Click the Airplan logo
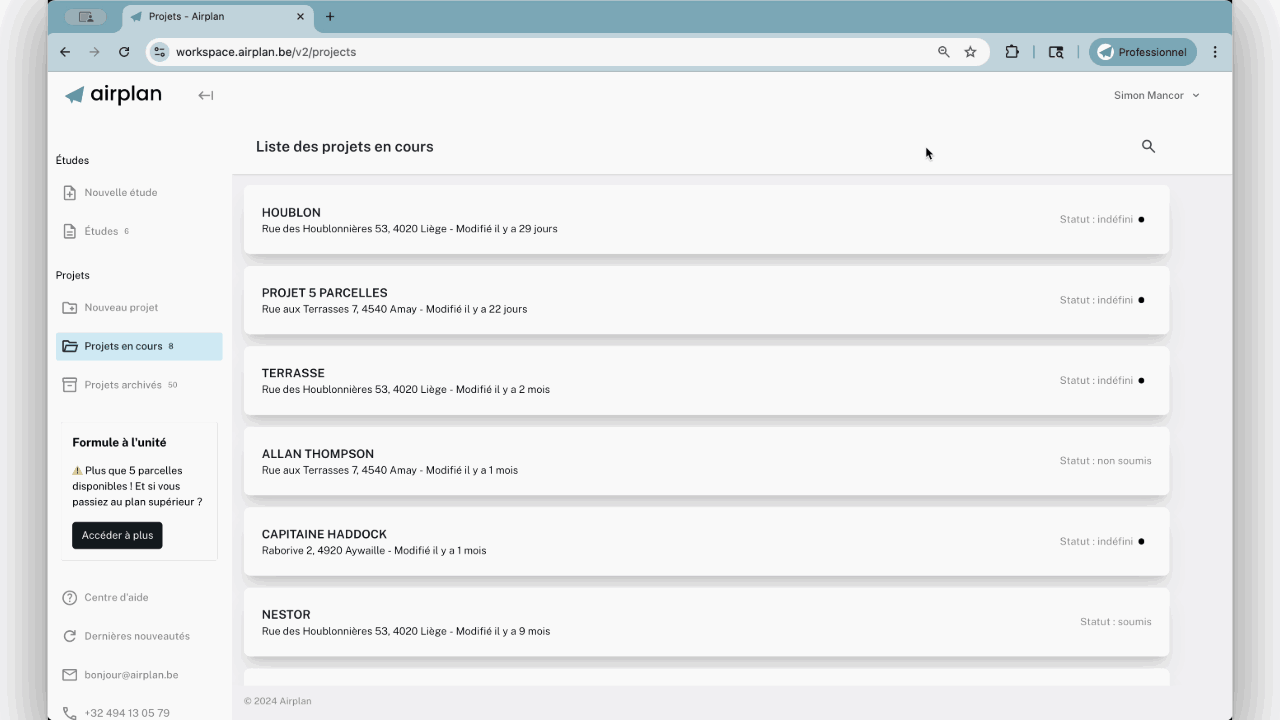The width and height of the screenshot is (1280, 720). [113, 95]
